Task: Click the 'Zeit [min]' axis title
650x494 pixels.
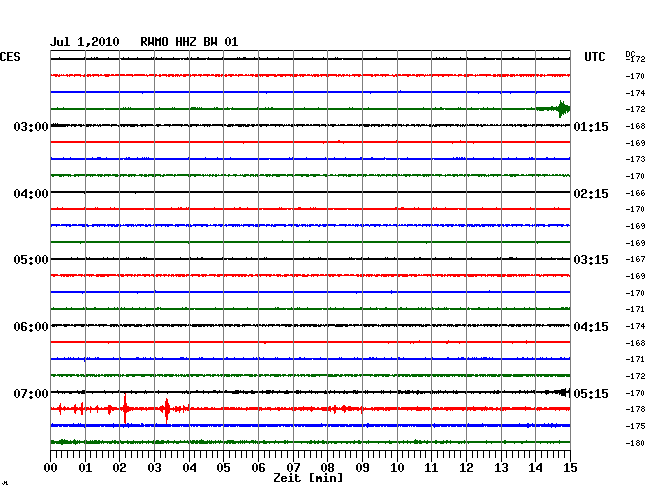Action: click(x=308, y=478)
